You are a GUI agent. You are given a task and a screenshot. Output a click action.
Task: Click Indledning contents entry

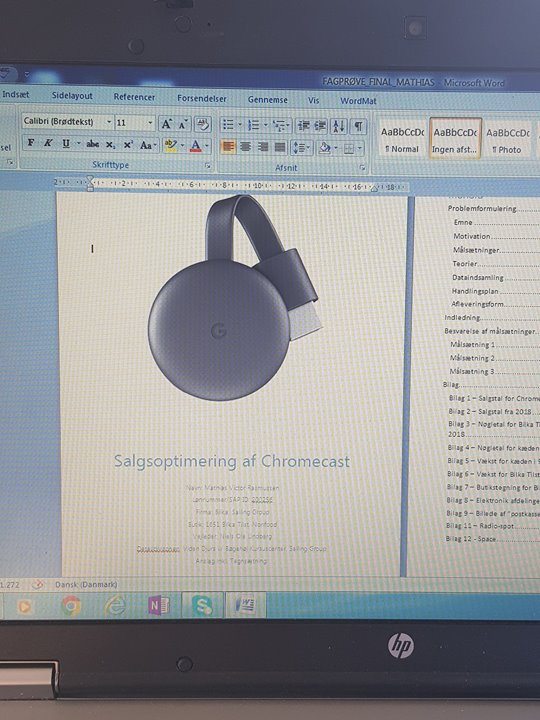coord(462,317)
